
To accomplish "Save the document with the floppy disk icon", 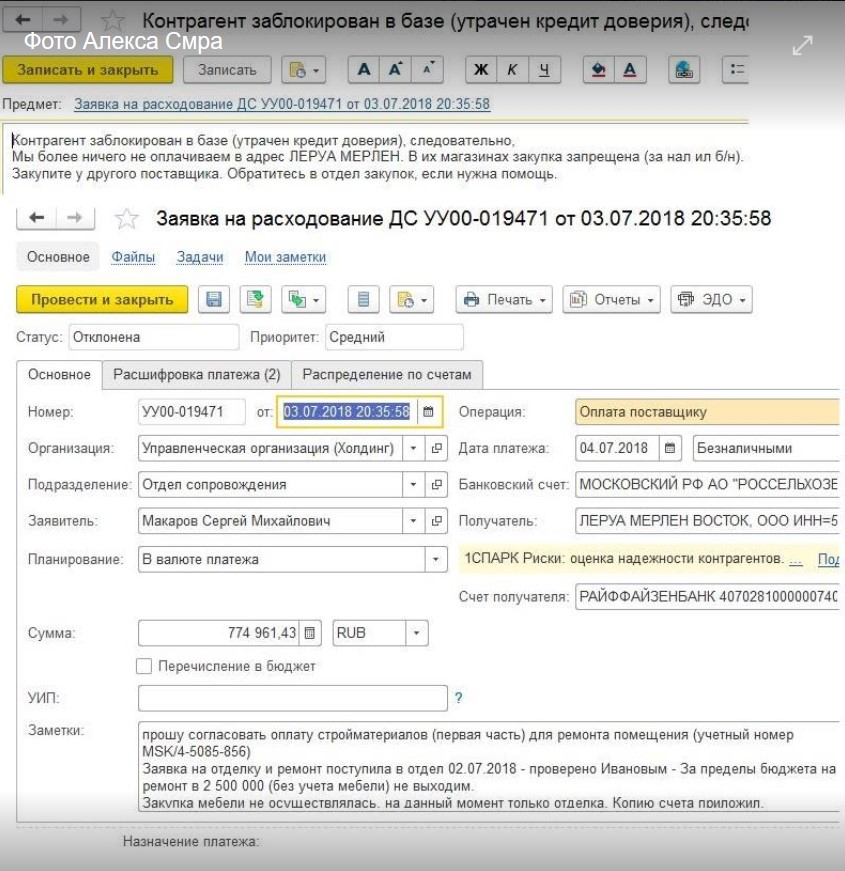I will (214, 299).
